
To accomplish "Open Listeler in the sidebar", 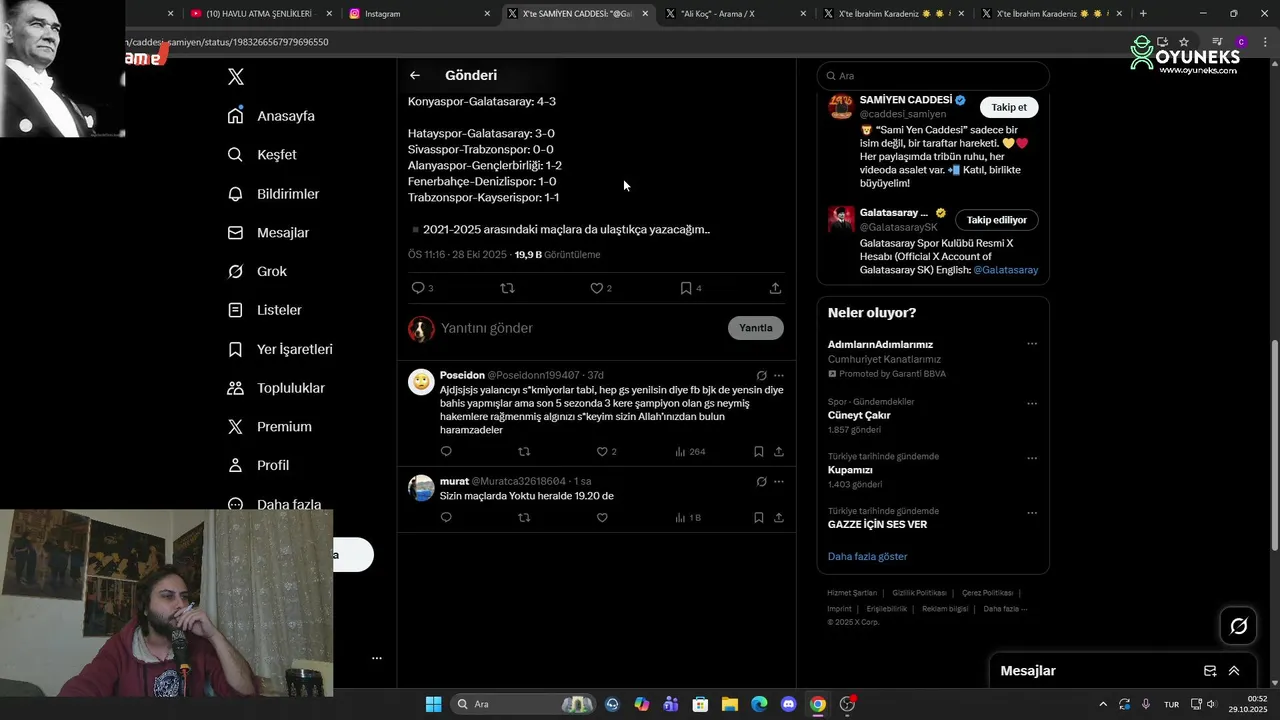I will tap(264, 310).
